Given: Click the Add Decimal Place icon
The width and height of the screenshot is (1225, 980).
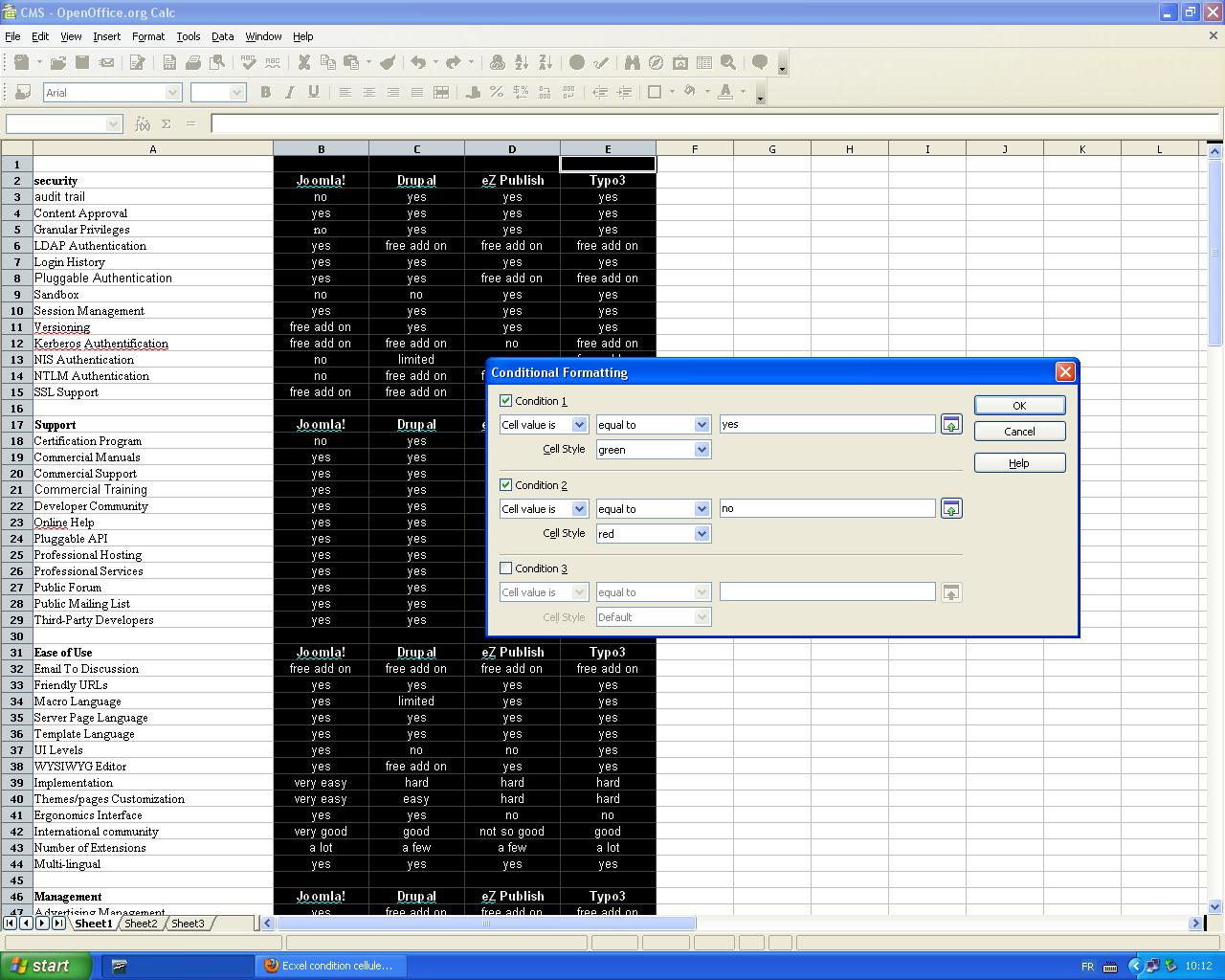Looking at the screenshot, I should [545, 92].
